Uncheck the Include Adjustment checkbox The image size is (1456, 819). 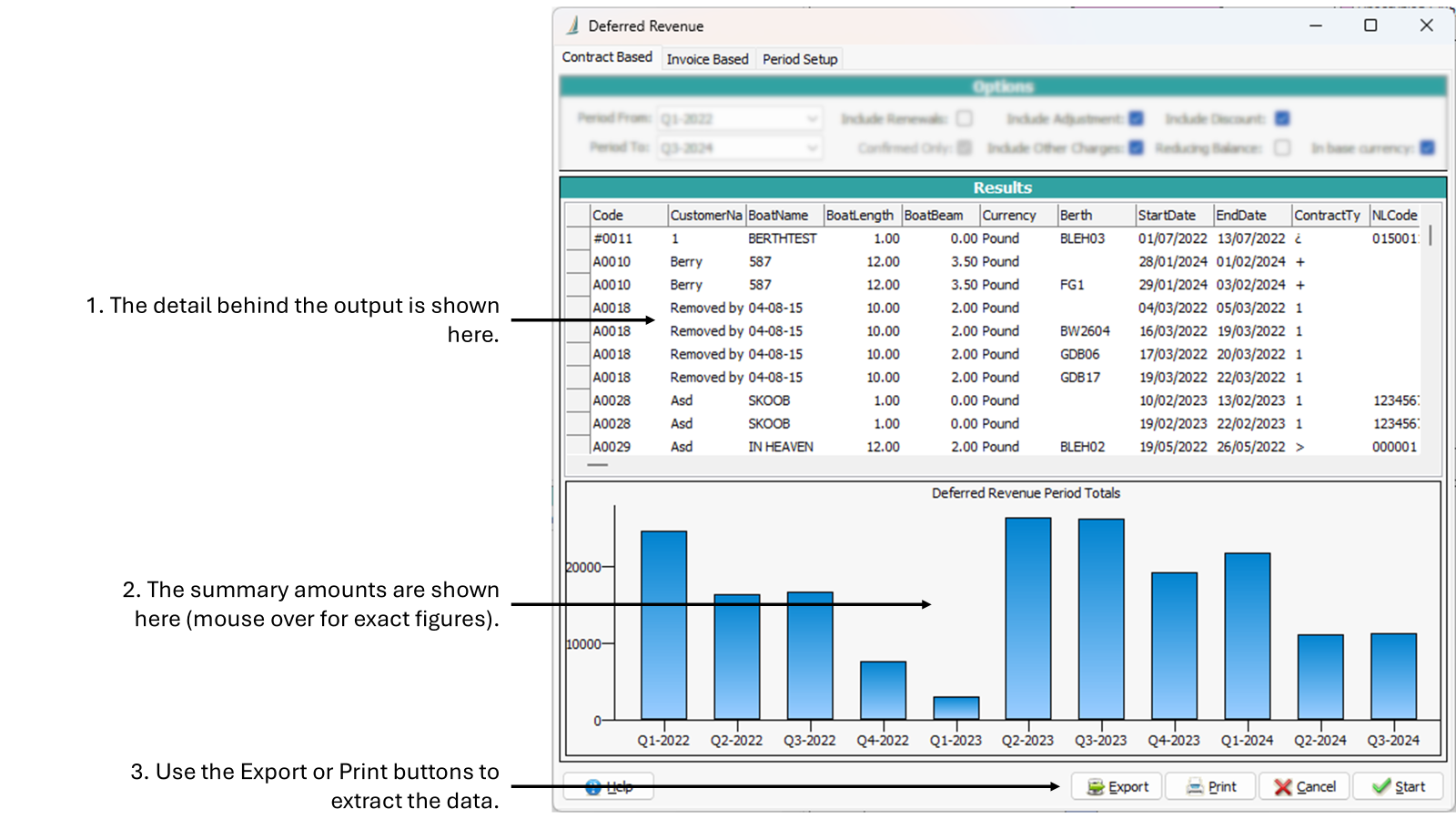1137,118
